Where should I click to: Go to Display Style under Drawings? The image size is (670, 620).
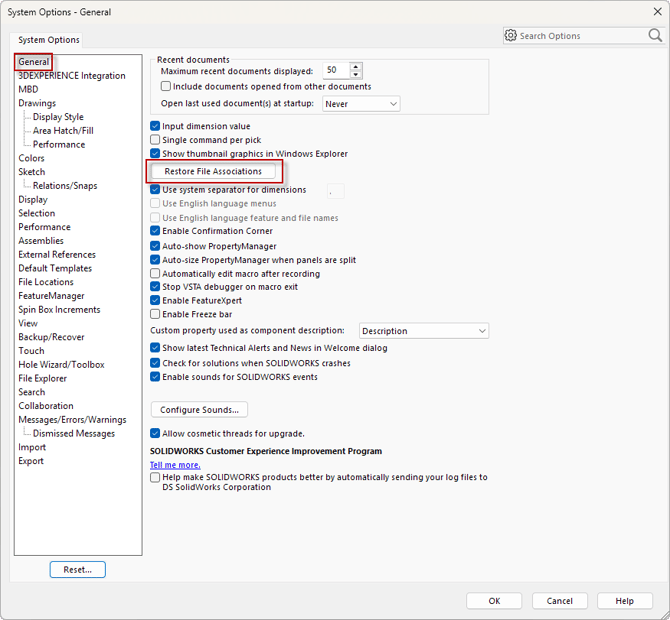point(58,117)
